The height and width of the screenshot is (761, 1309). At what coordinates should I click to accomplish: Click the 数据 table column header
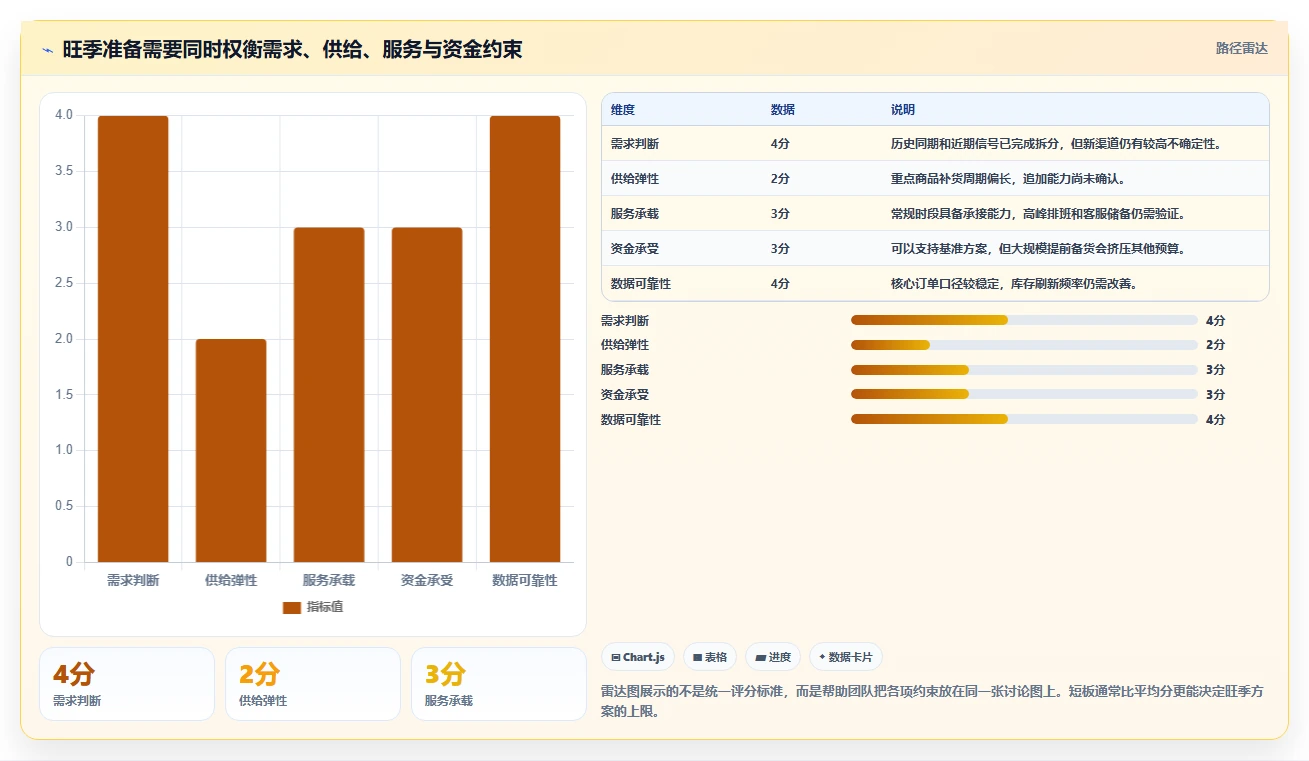pyautogui.click(x=783, y=110)
